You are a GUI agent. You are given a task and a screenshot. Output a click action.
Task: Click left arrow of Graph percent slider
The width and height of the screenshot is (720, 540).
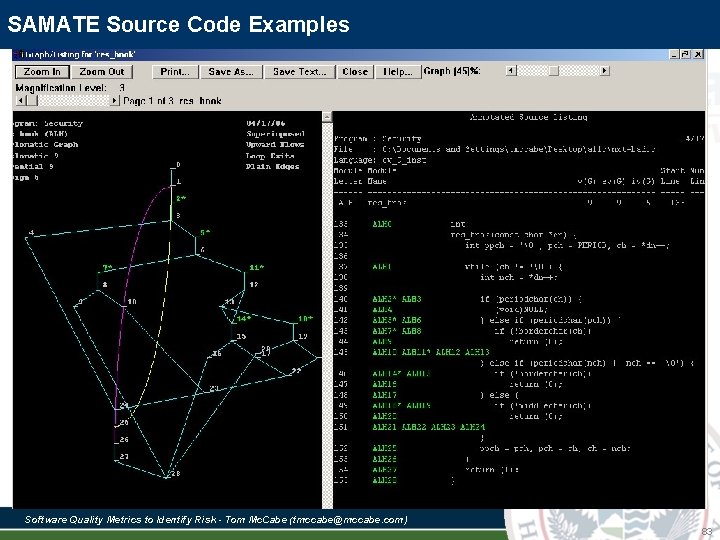(x=511, y=71)
